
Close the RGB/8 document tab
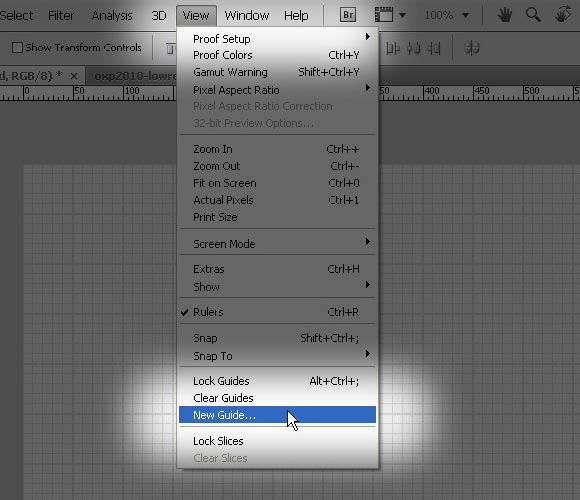point(74,76)
